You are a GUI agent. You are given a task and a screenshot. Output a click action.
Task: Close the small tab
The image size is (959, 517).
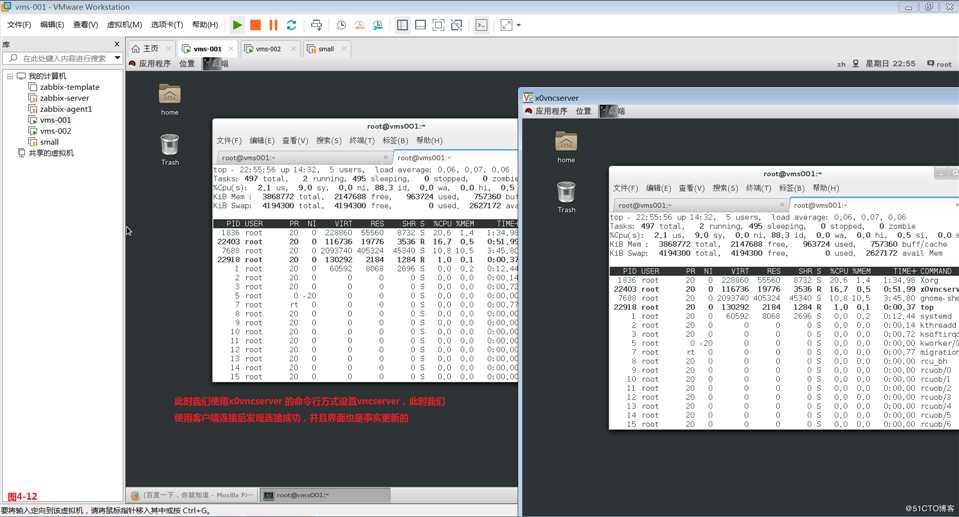coord(344,48)
